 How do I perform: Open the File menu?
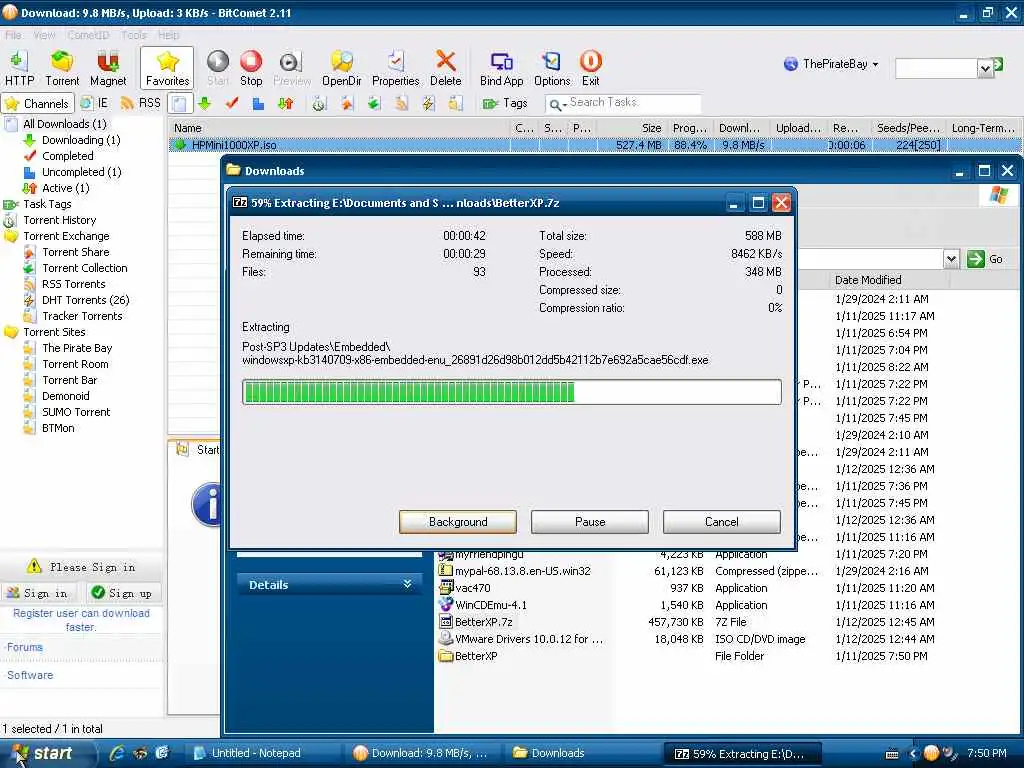tap(13, 35)
